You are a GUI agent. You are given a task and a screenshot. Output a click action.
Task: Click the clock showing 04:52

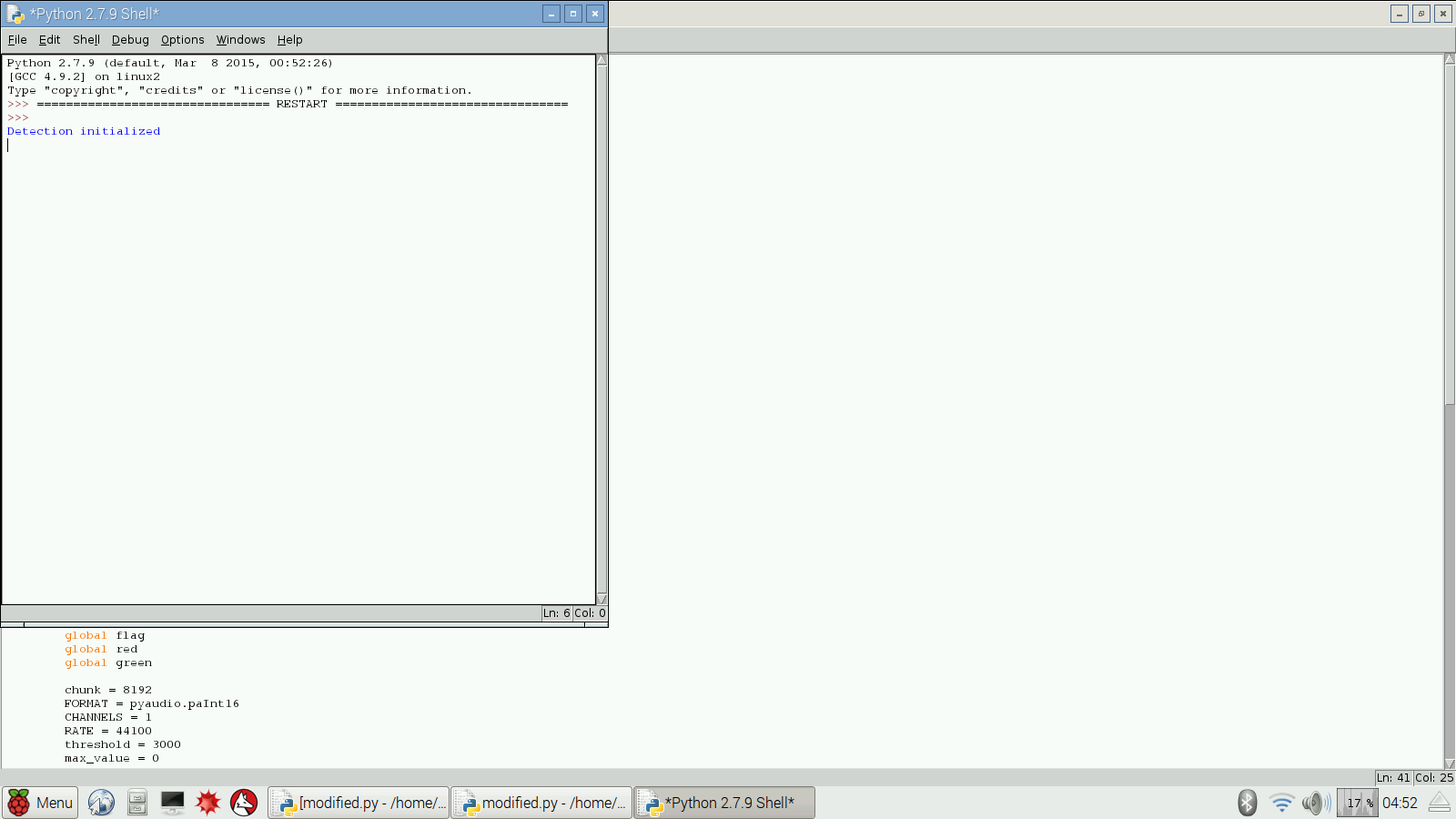point(1400,803)
